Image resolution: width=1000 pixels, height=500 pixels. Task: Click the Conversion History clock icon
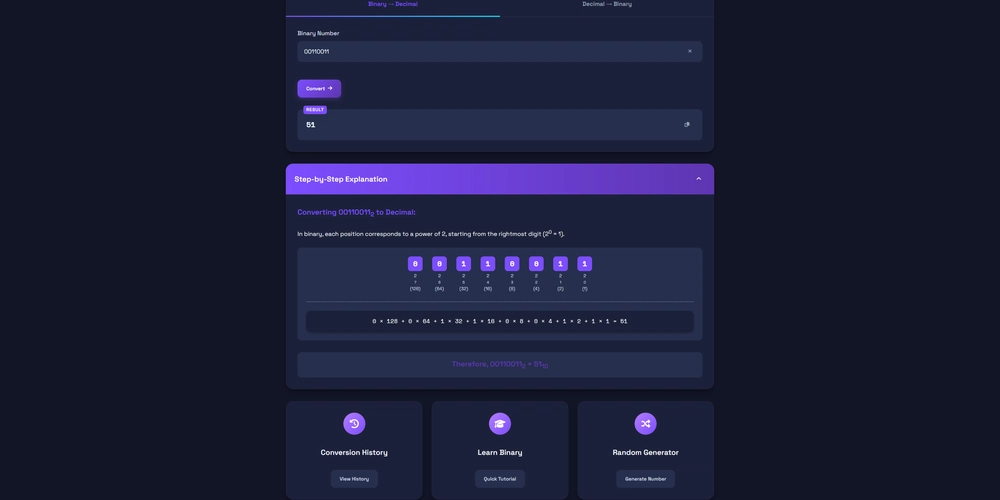(x=354, y=423)
